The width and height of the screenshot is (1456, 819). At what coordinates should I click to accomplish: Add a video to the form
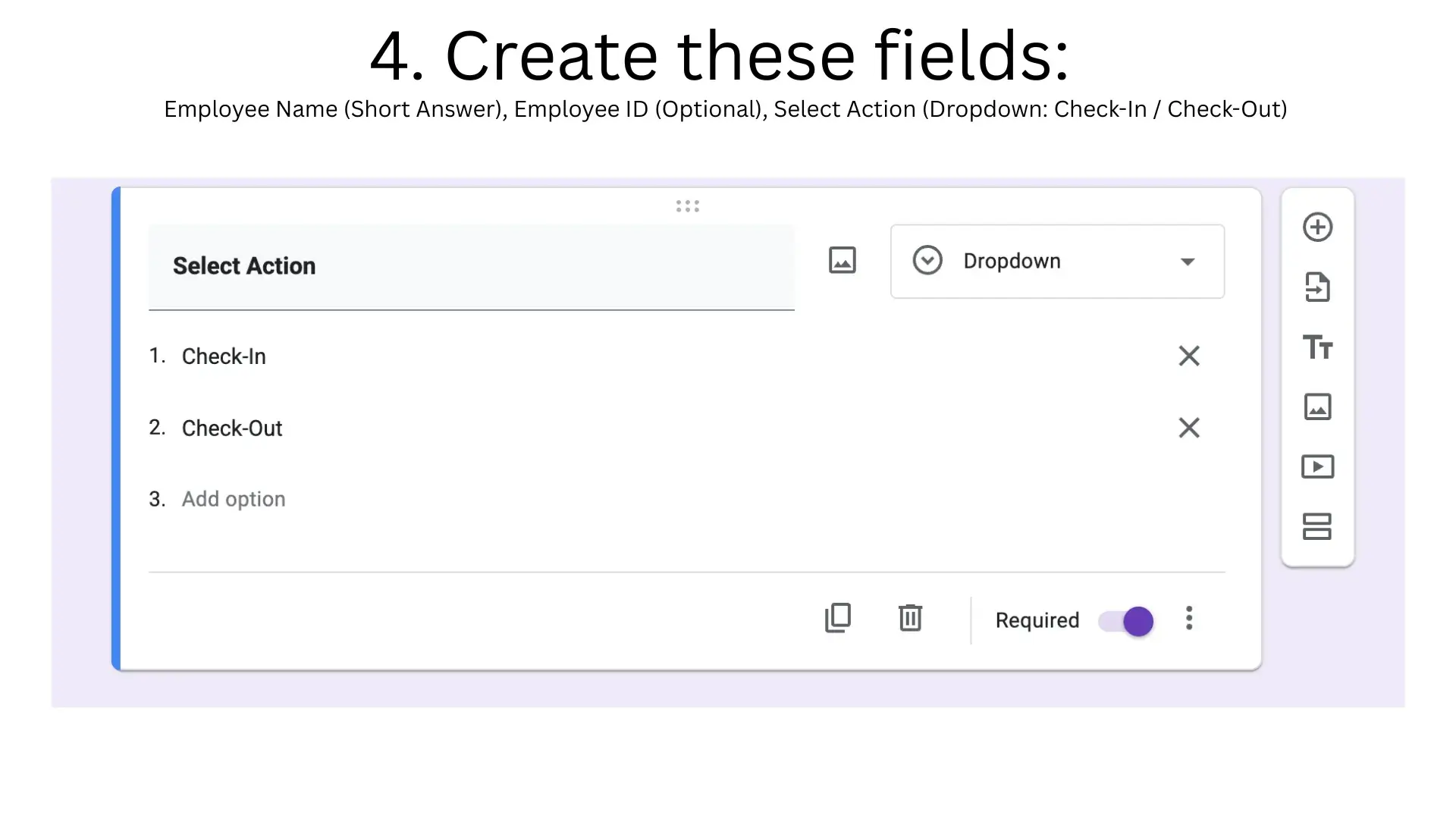click(x=1318, y=467)
